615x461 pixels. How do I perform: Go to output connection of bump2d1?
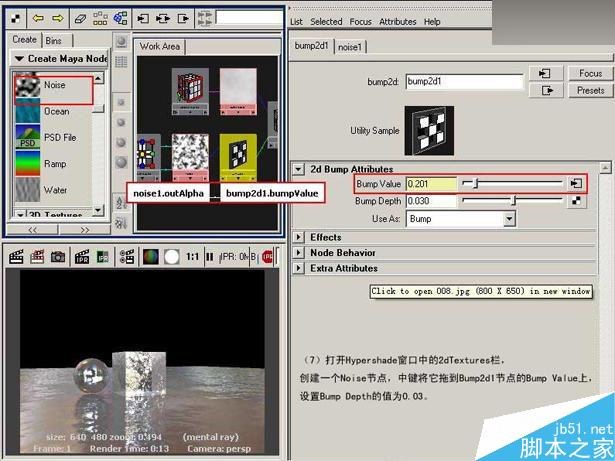[x=546, y=91]
